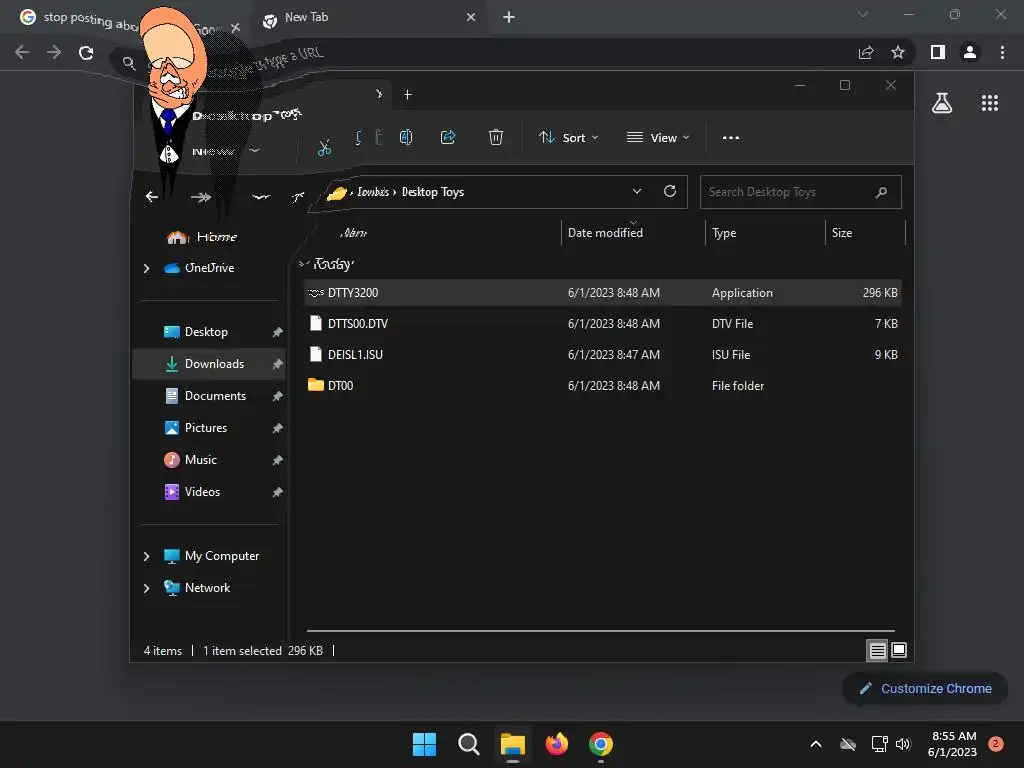Click Chrome's share this page icon

pyautogui.click(x=866, y=52)
